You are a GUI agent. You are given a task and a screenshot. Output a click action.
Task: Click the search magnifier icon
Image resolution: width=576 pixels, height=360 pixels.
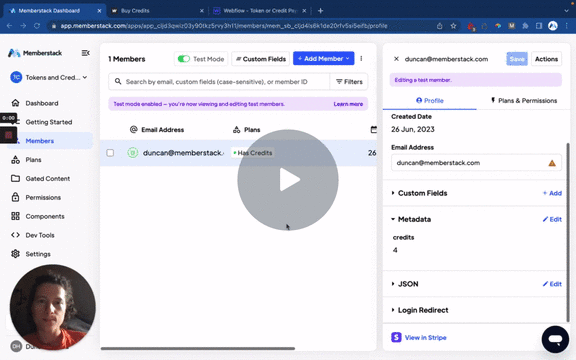(x=118, y=81)
